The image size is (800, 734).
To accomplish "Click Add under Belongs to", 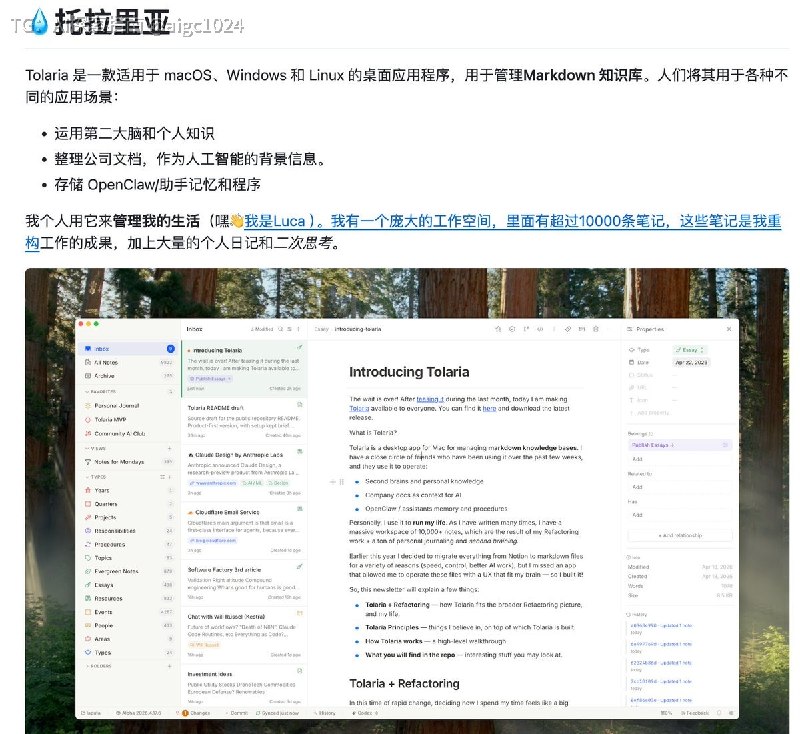I will click(x=680, y=459).
